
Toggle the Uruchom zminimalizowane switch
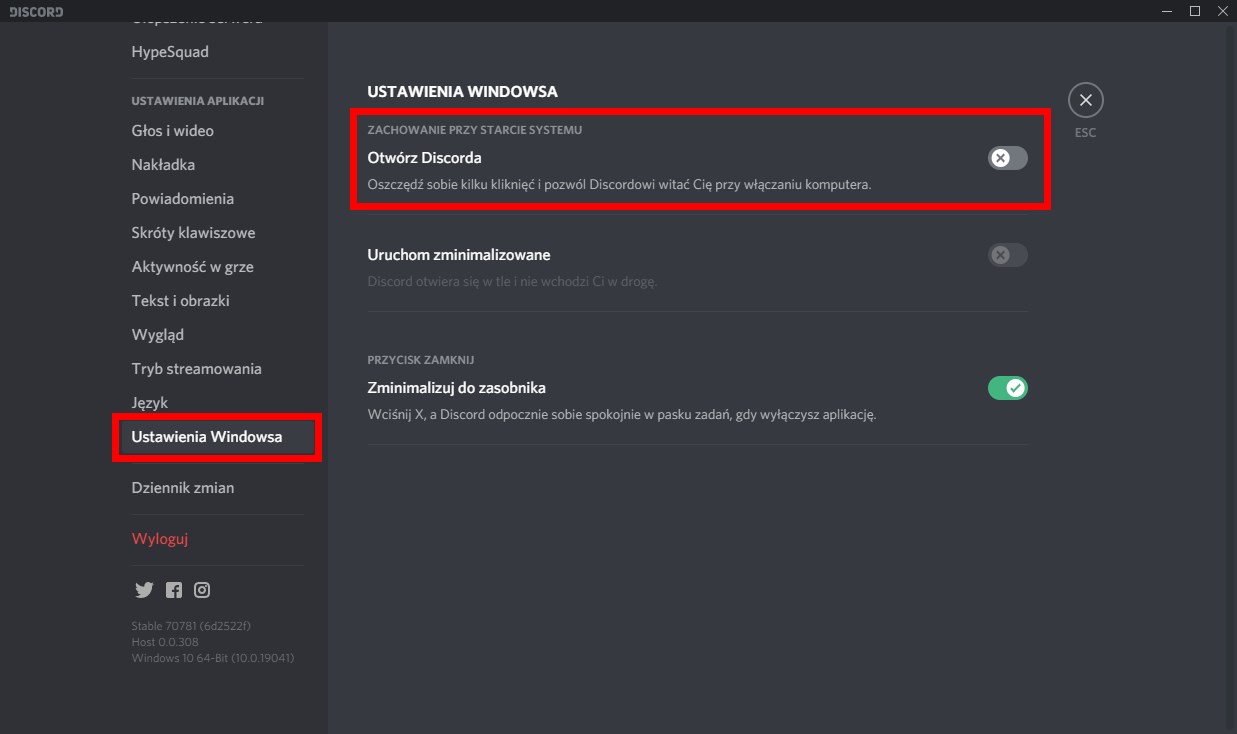point(1007,255)
